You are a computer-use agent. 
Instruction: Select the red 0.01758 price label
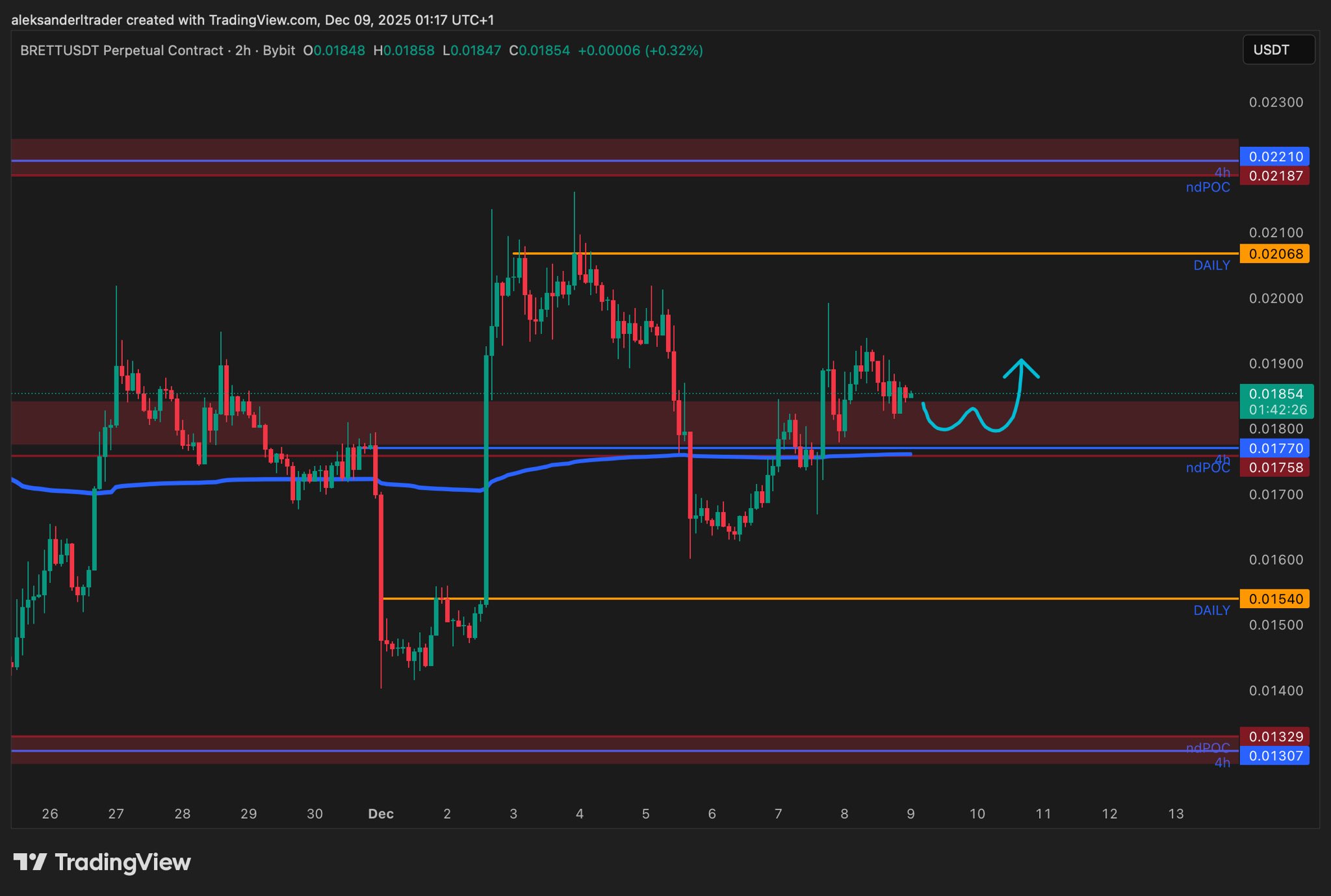coord(1274,468)
